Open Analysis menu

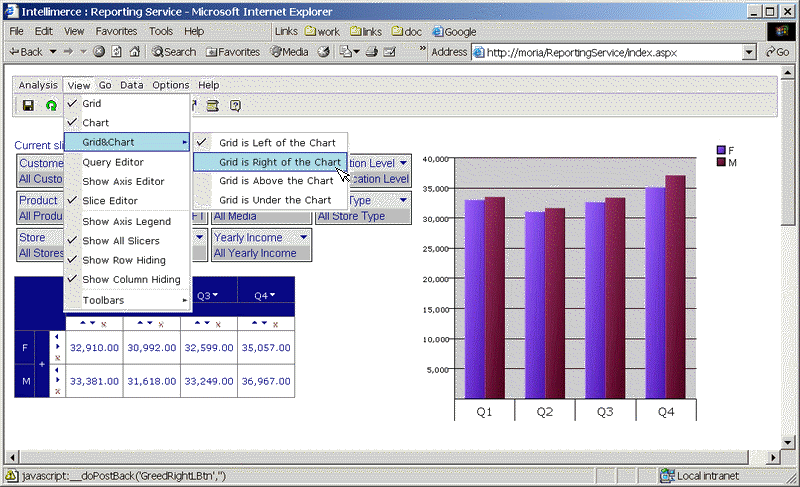[x=38, y=85]
